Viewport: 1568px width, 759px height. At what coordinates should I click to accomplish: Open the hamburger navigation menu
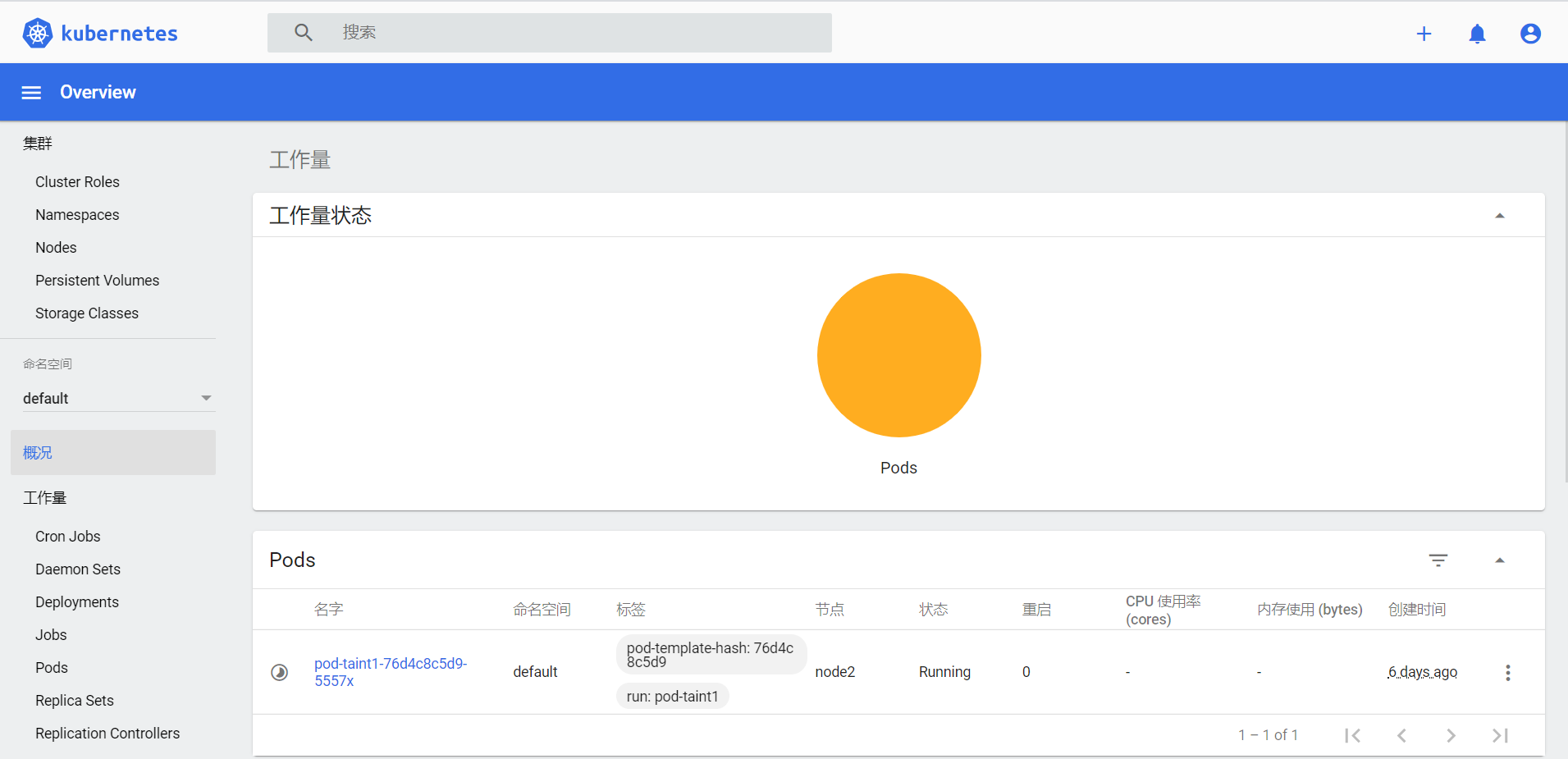pyautogui.click(x=30, y=92)
